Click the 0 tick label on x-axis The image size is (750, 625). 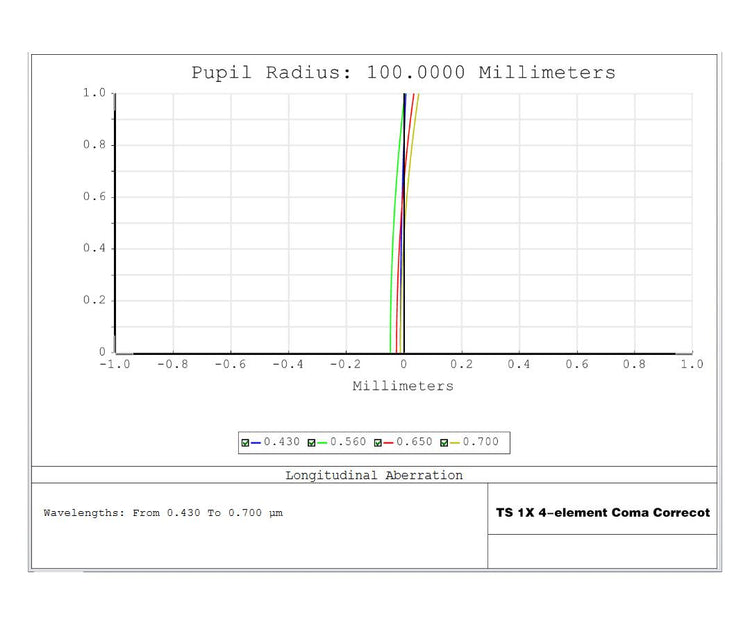403,364
